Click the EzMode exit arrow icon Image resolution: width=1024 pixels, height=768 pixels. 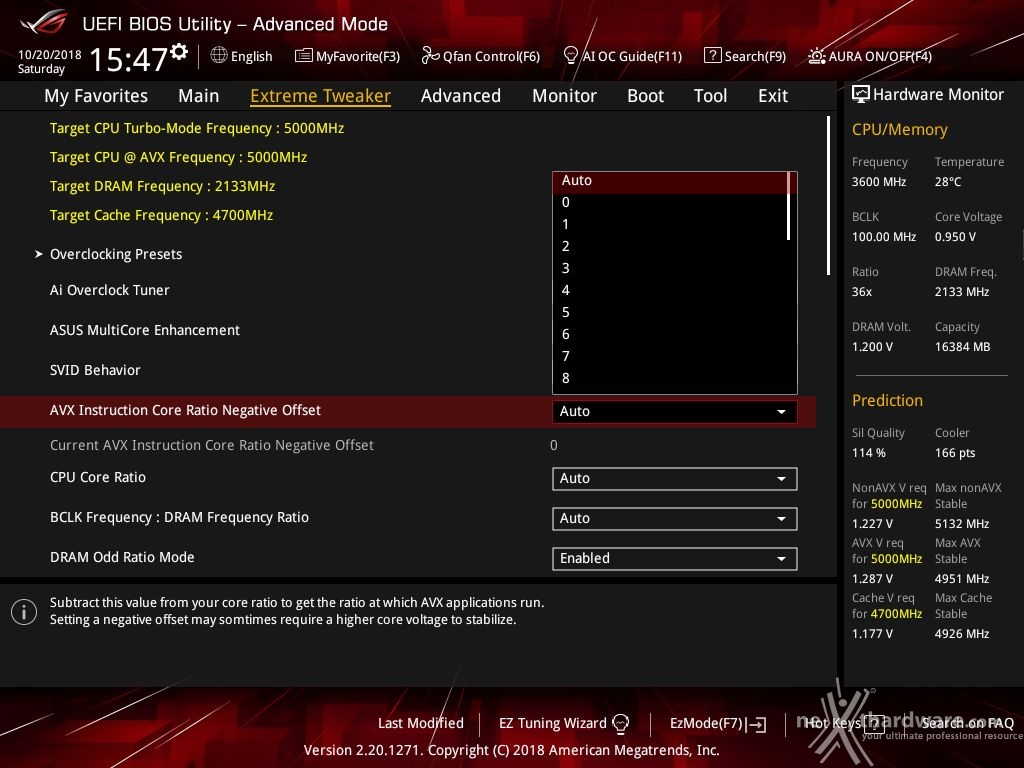757,724
